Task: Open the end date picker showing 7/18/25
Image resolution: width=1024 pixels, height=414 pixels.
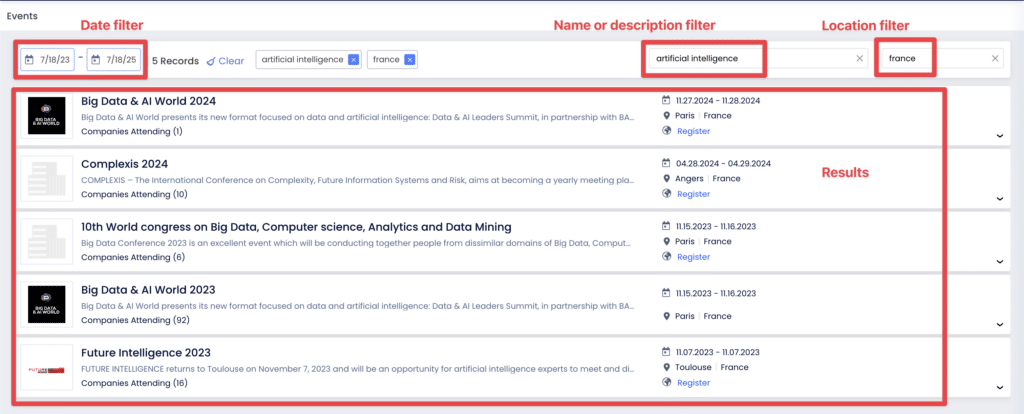Action: click(x=114, y=59)
